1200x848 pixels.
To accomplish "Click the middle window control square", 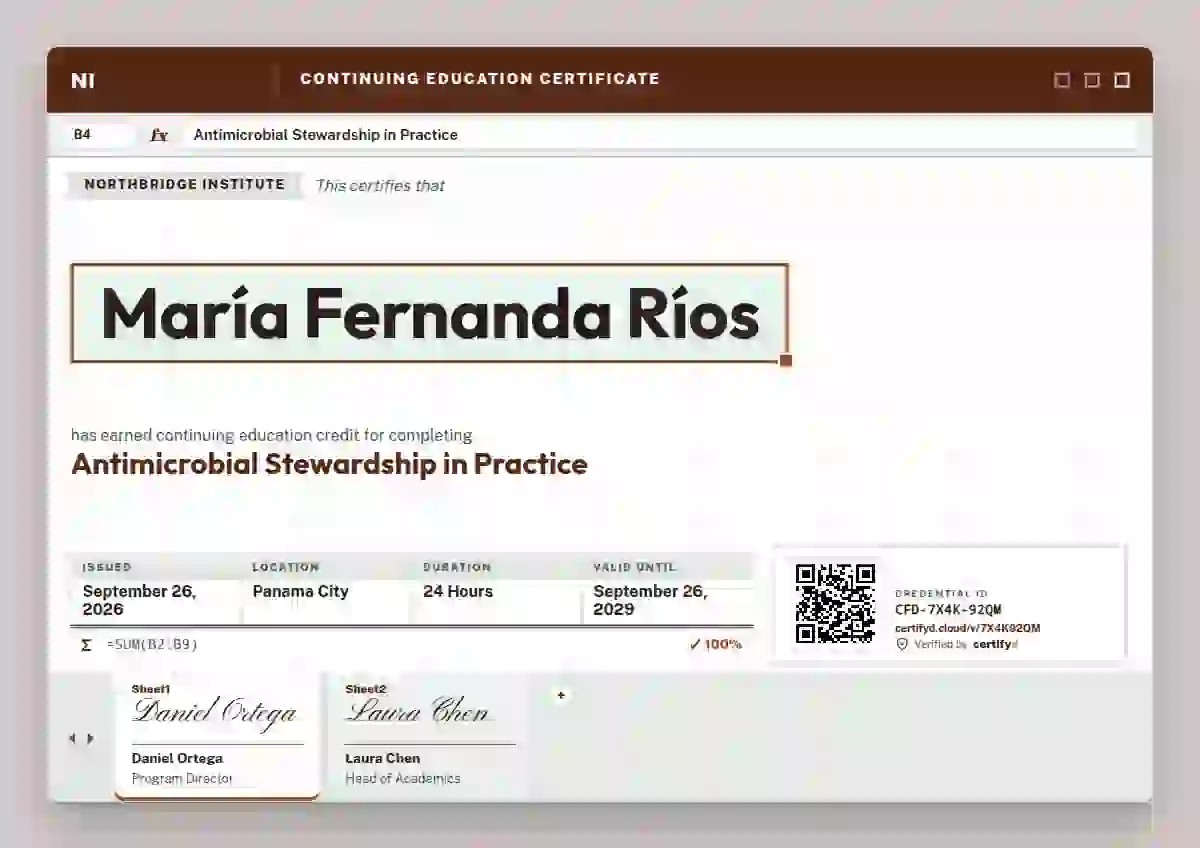I will [x=1092, y=80].
